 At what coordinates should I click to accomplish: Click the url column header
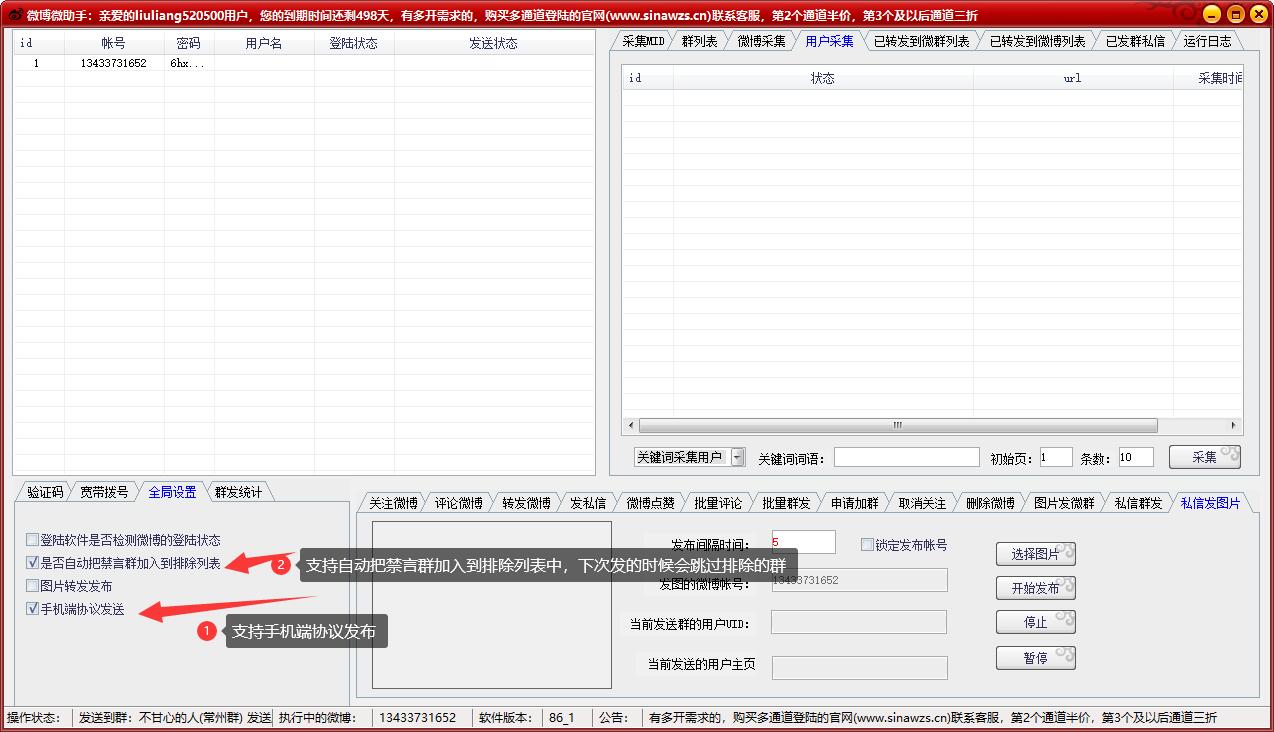click(1073, 78)
